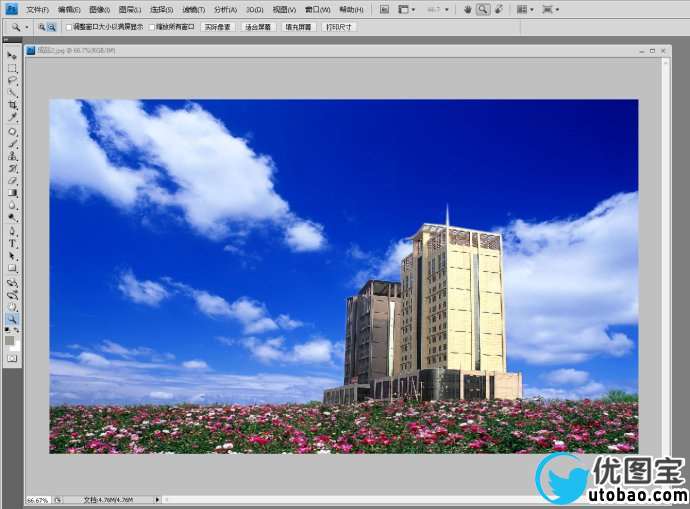The width and height of the screenshot is (690, 509).
Task: Click the Photoshop logo in application bar
Action: 11,9
